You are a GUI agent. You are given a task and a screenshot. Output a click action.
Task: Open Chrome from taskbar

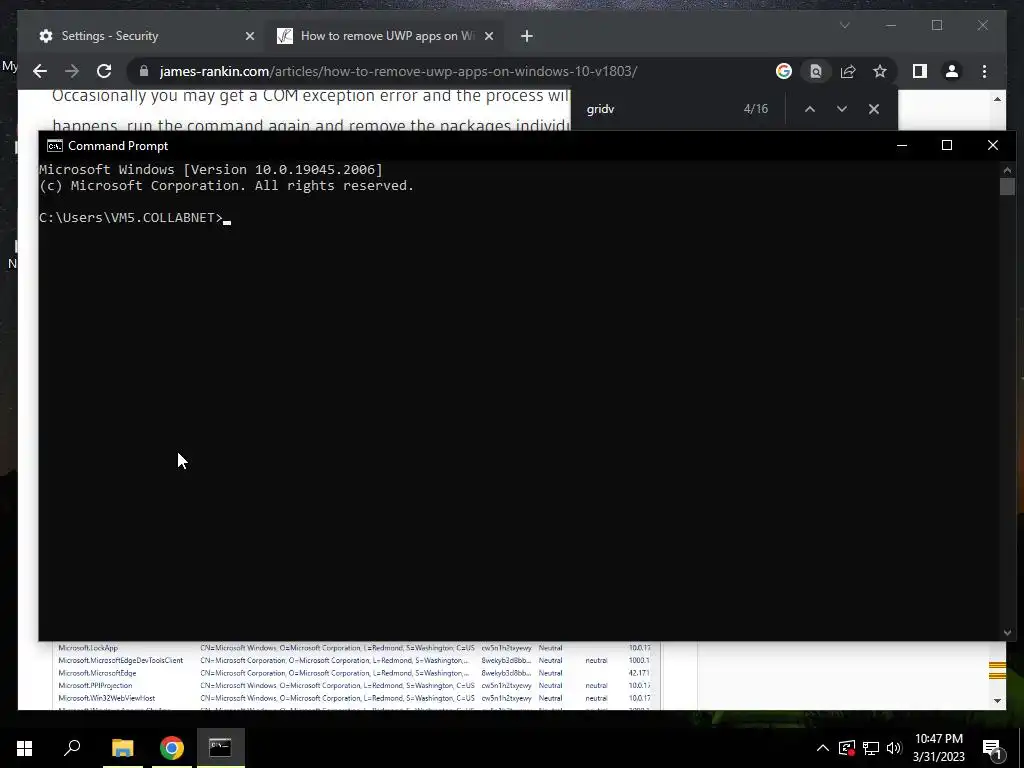tap(172, 748)
